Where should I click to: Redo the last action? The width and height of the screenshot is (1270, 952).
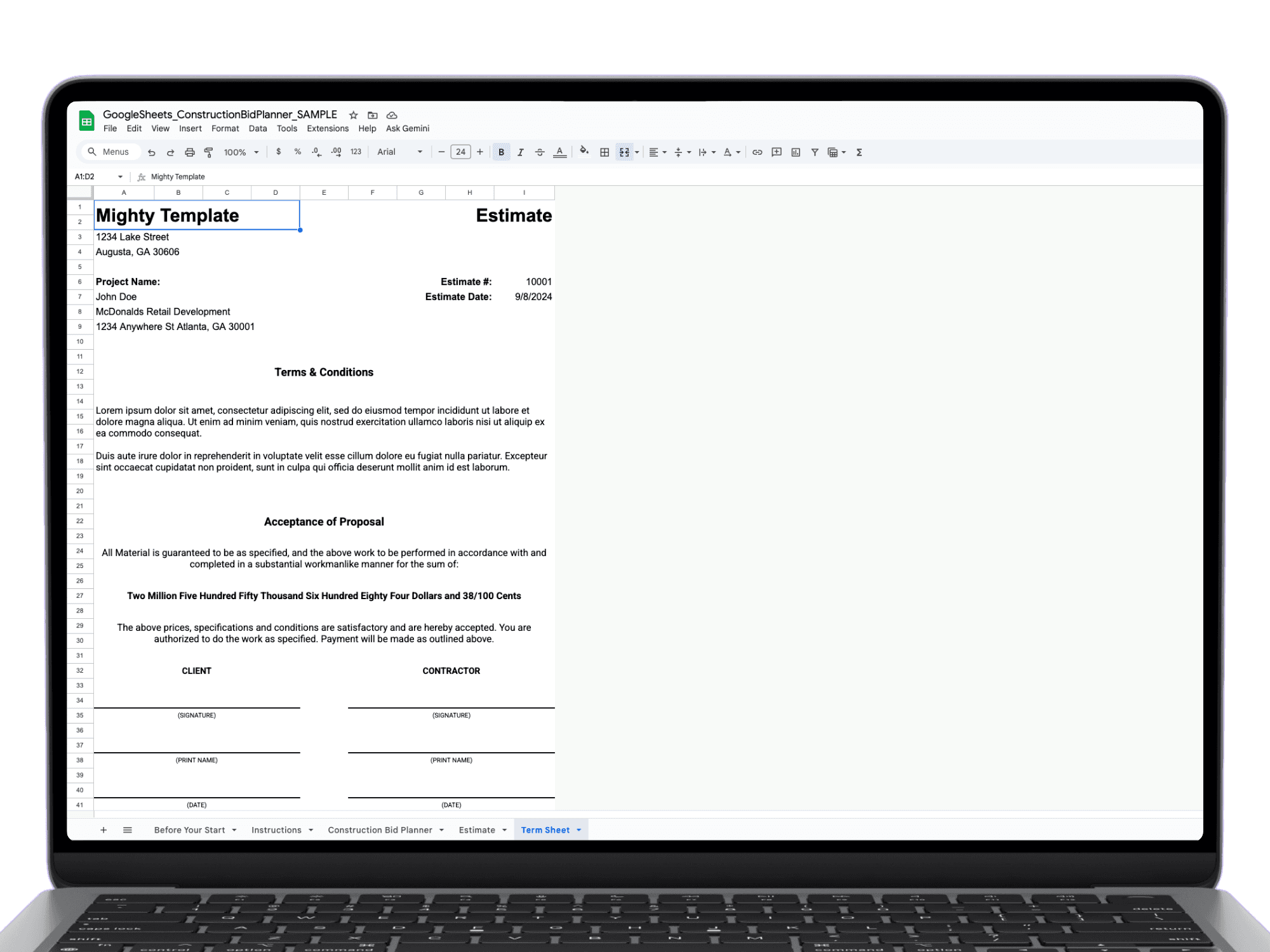point(170,152)
